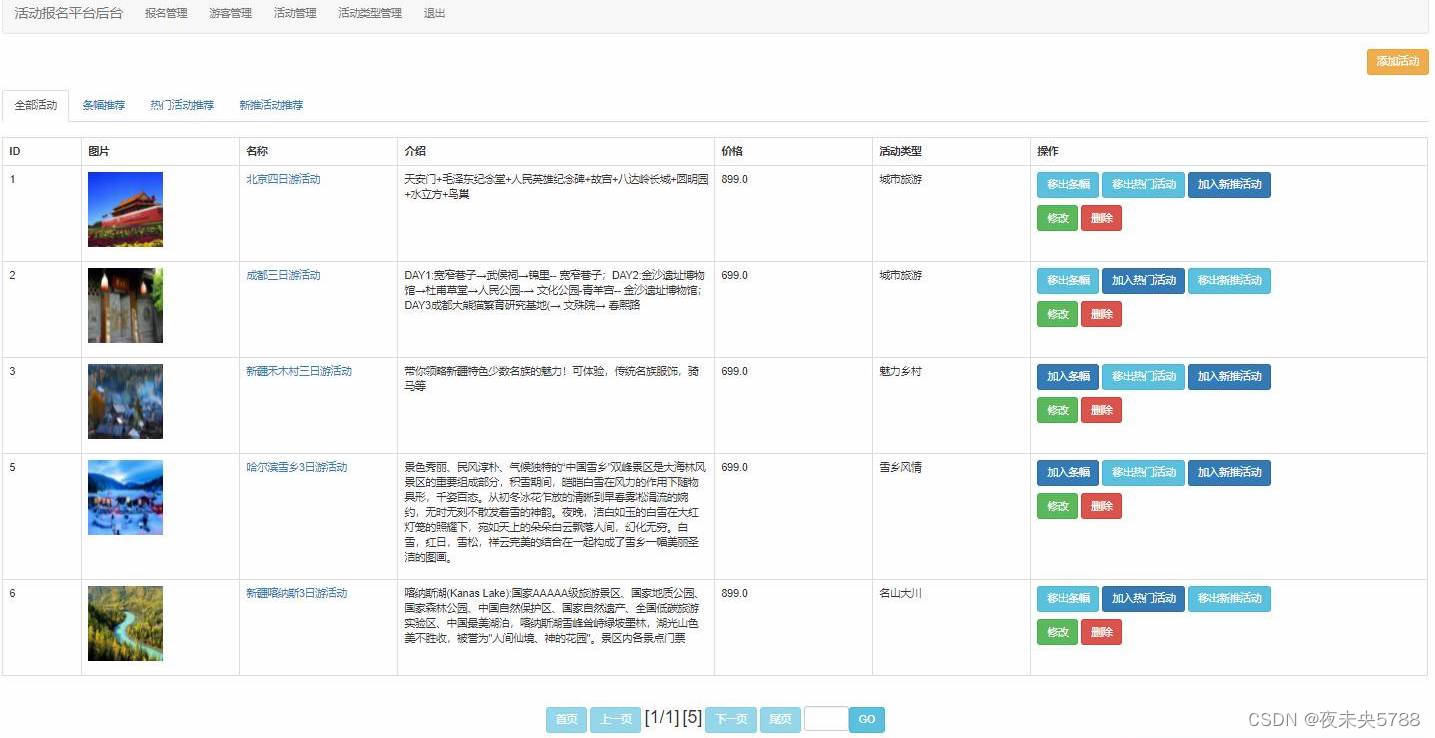Click 删除 in the 哈尔滨雪乡3日游活动 row
The height and width of the screenshot is (738, 1435).
point(1101,506)
